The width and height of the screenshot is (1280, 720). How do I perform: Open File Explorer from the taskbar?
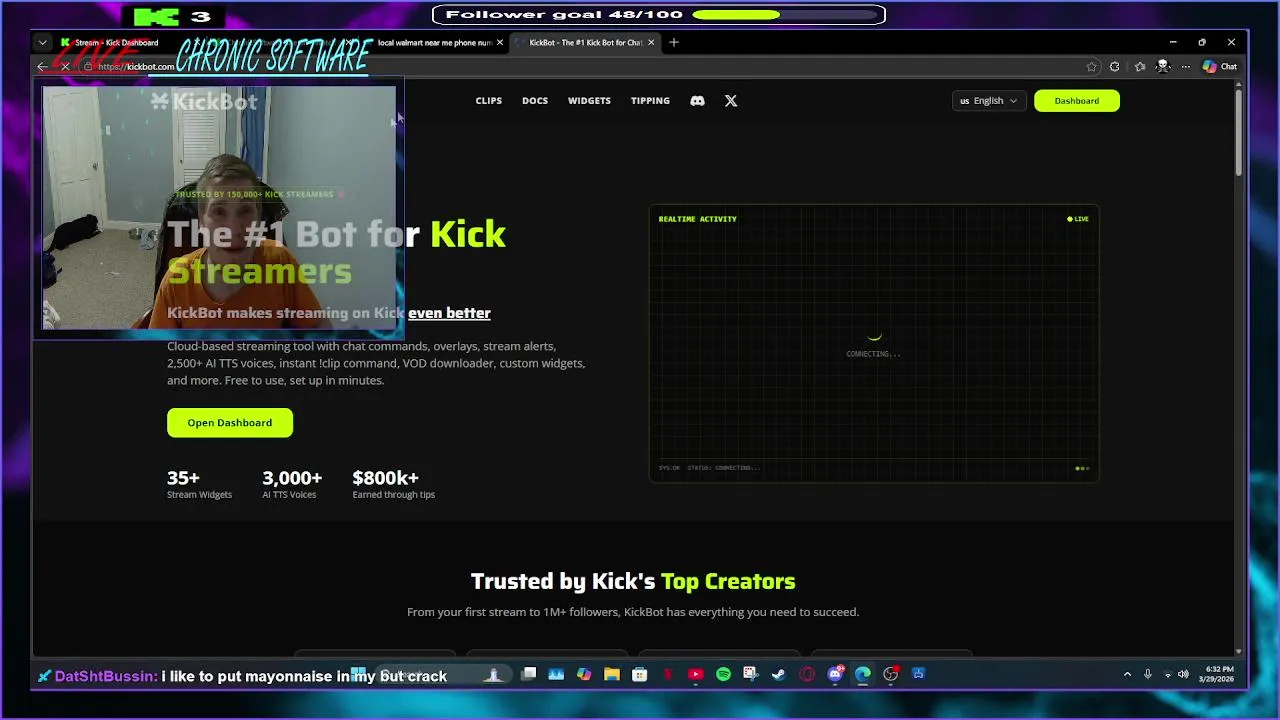coord(612,675)
